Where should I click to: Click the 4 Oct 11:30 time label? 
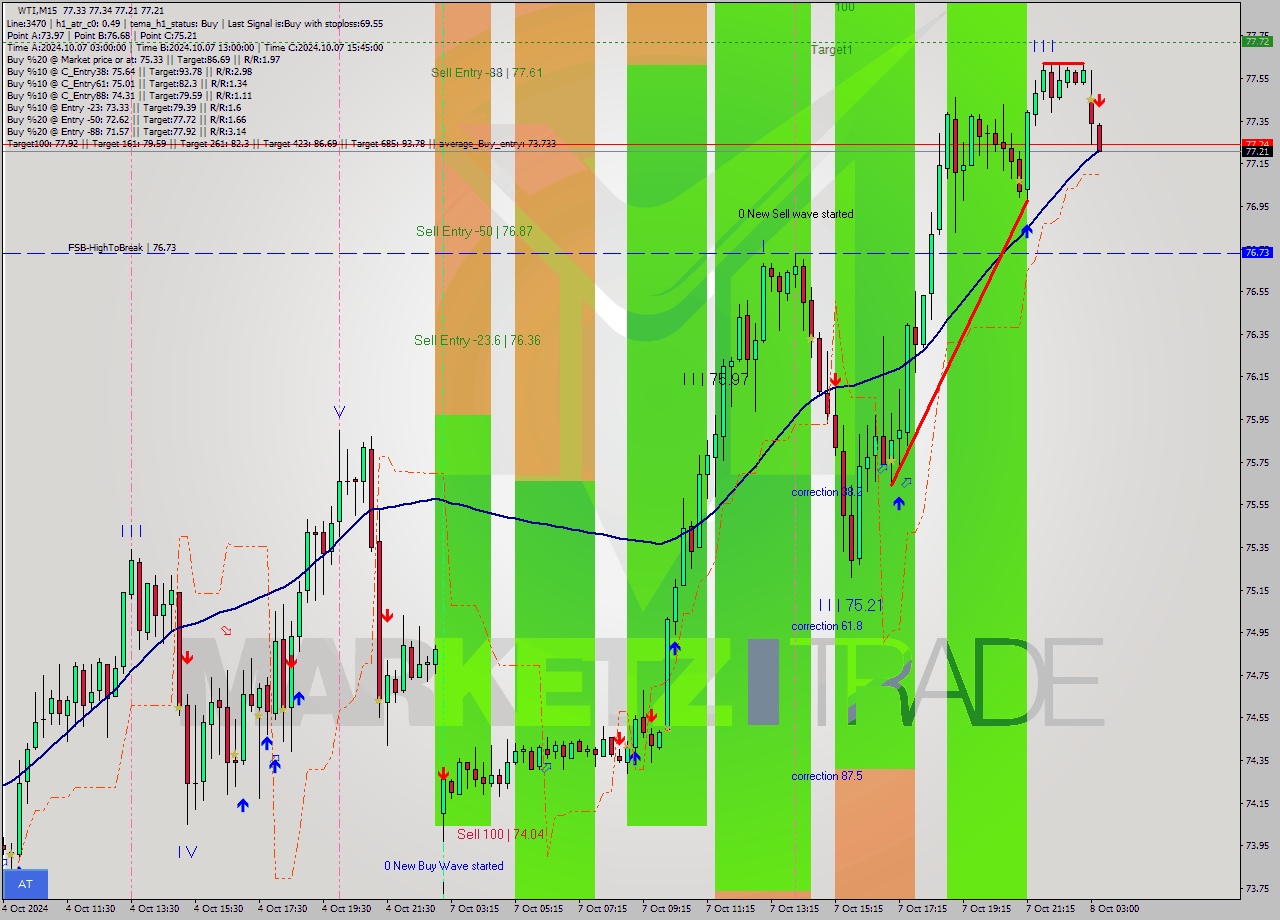[x=92, y=909]
